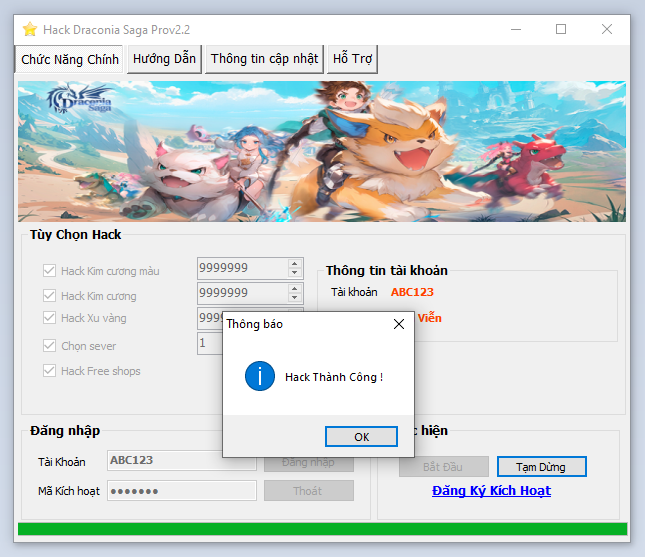Close the Thông báo dialog
Screen dimensions: 645x557
point(399,324)
